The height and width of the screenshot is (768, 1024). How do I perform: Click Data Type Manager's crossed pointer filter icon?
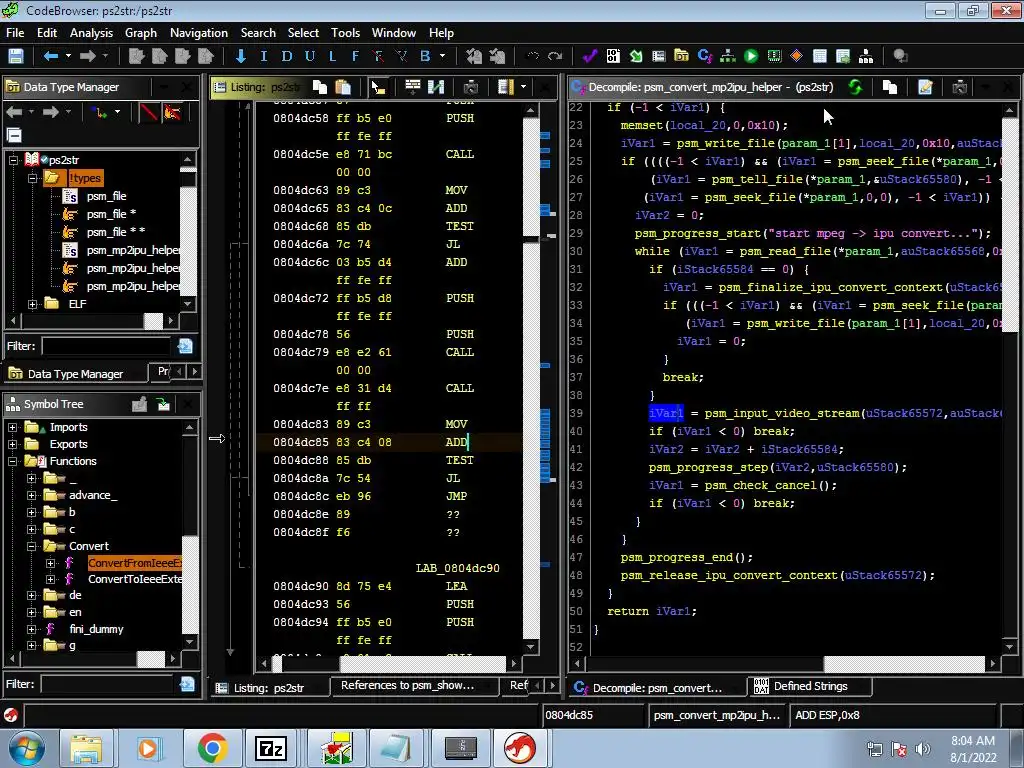[172, 112]
